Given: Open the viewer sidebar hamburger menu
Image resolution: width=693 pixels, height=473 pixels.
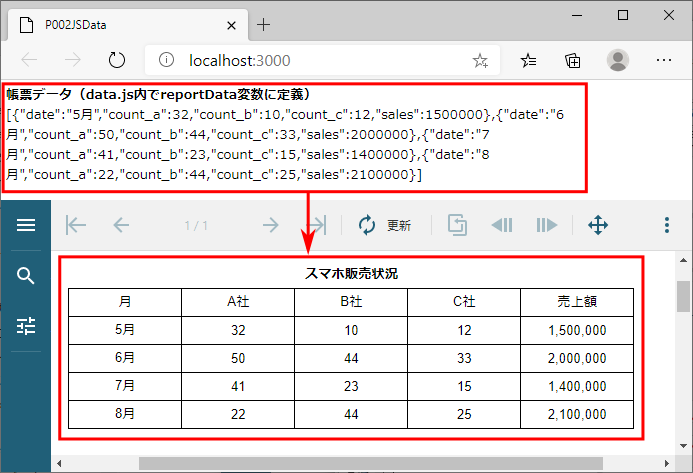Looking at the screenshot, I should coord(26,225).
